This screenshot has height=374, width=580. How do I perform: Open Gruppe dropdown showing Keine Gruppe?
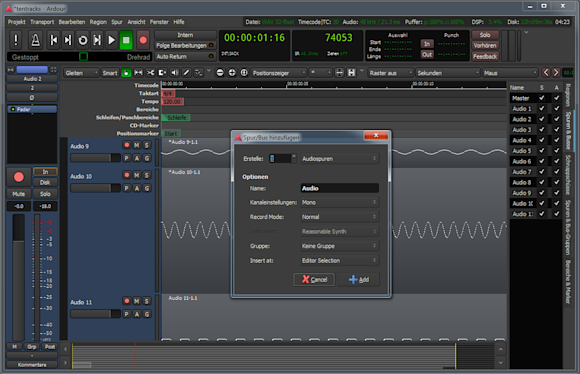(x=339, y=246)
